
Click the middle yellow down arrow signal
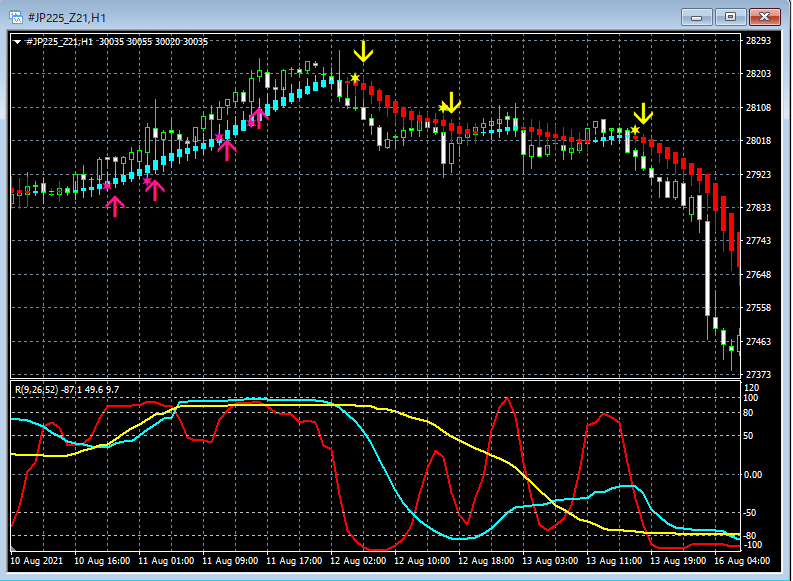tap(452, 101)
